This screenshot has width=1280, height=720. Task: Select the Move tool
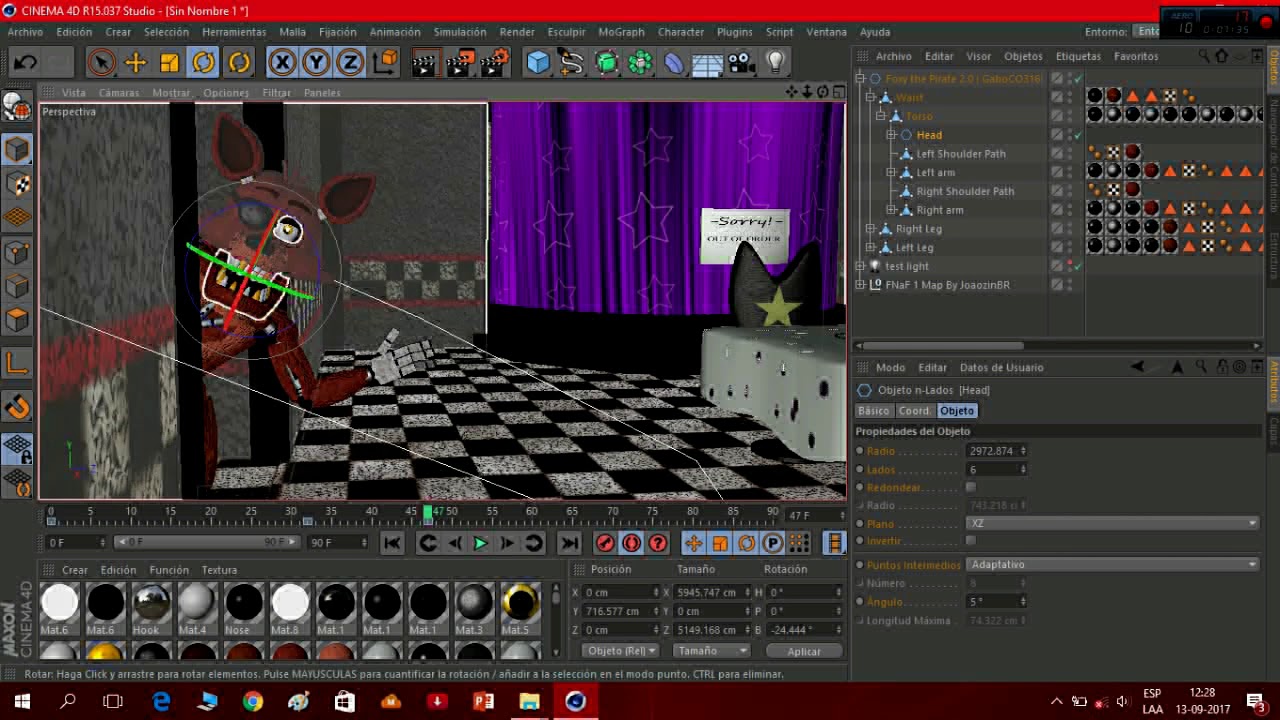pyautogui.click(x=135, y=62)
